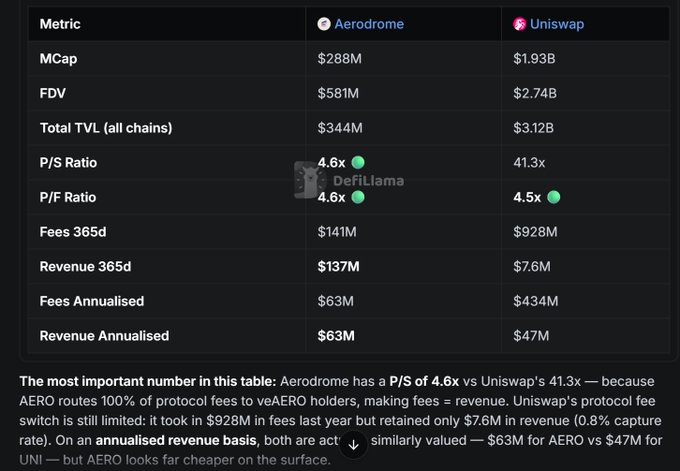Select the P/S Ratio row label
This screenshot has height=471, width=680.
(68, 163)
